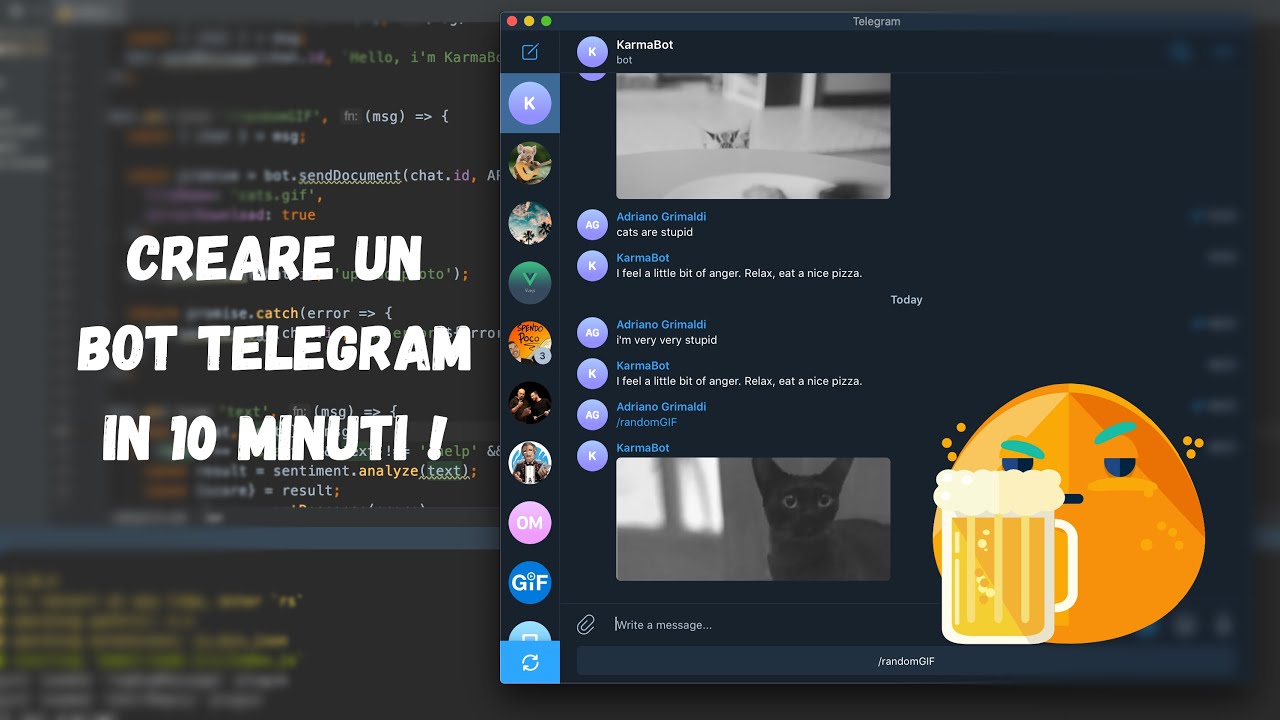Screen dimensions: 1280x720
Task: Select the 'i'm very very stupid' message
Action: click(666, 340)
